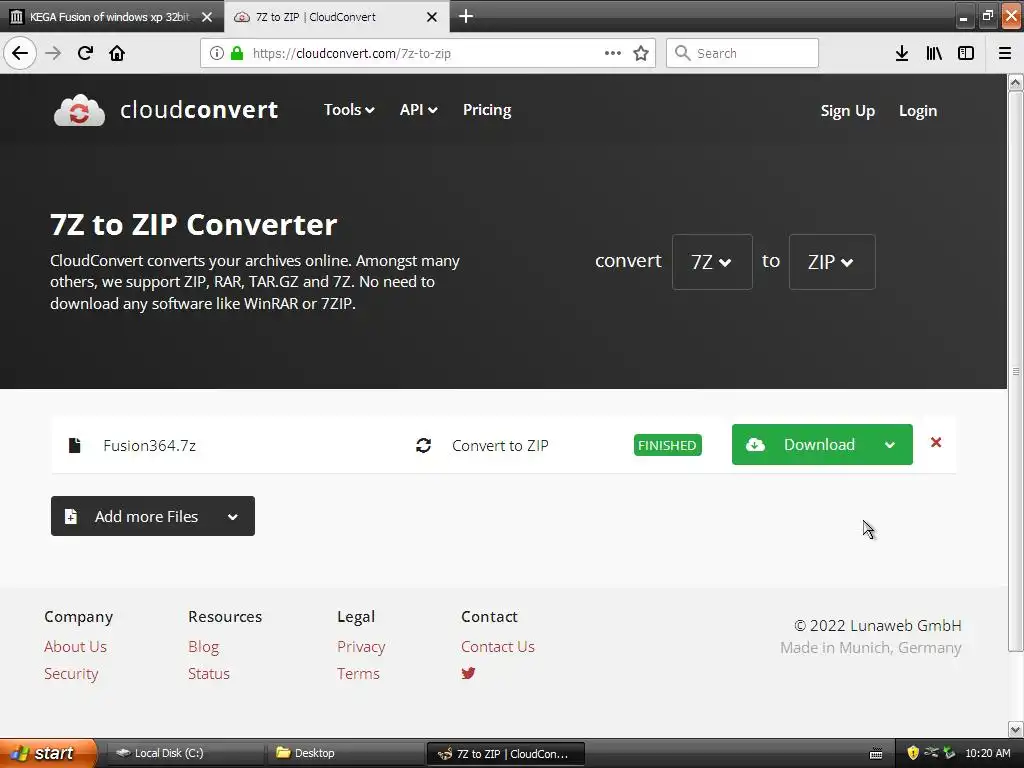1024x768 pixels.
Task: Click the keyboard icon in the taskbar
Action: 876,754
